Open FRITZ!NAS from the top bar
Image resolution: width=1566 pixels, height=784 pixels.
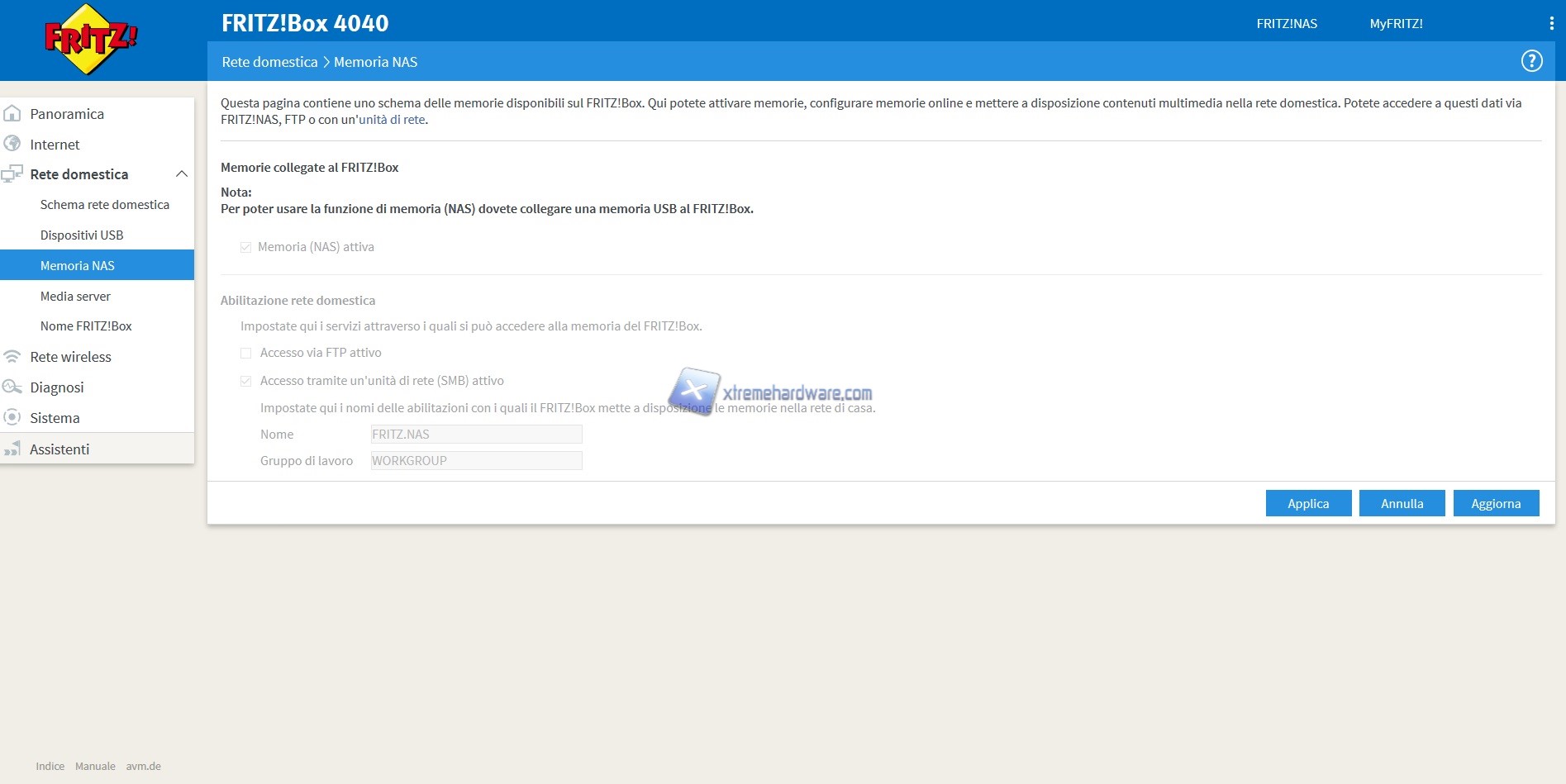coord(1287,24)
